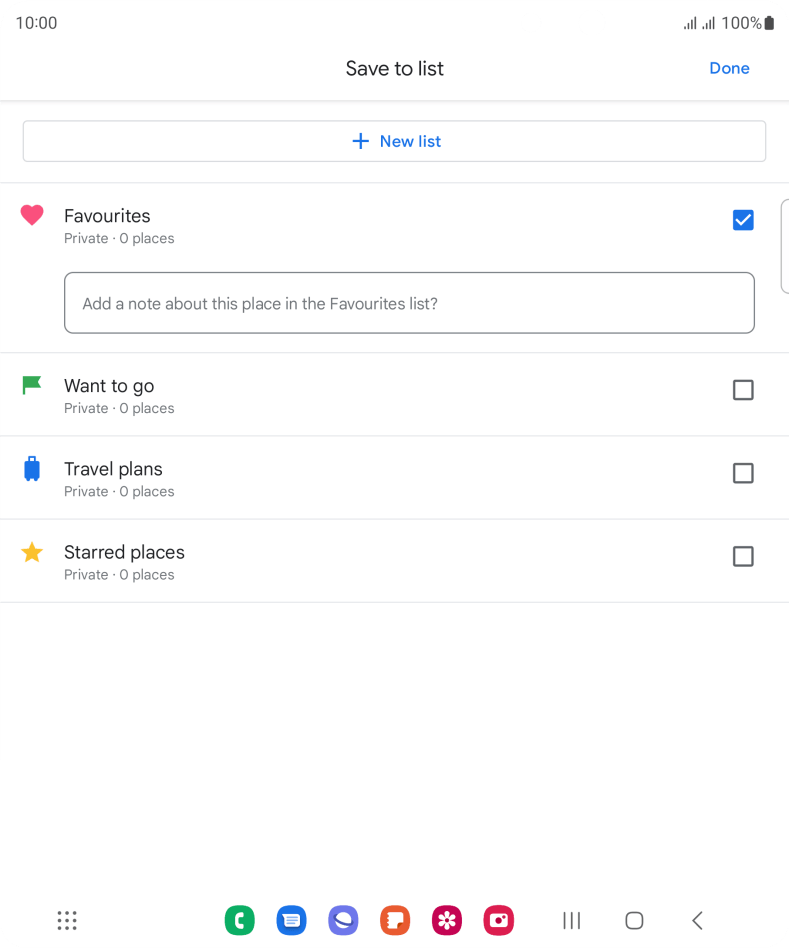The width and height of the screenshot is (789, 948).
Task: Check the Want to go checkbox
Action: [743, 390]
